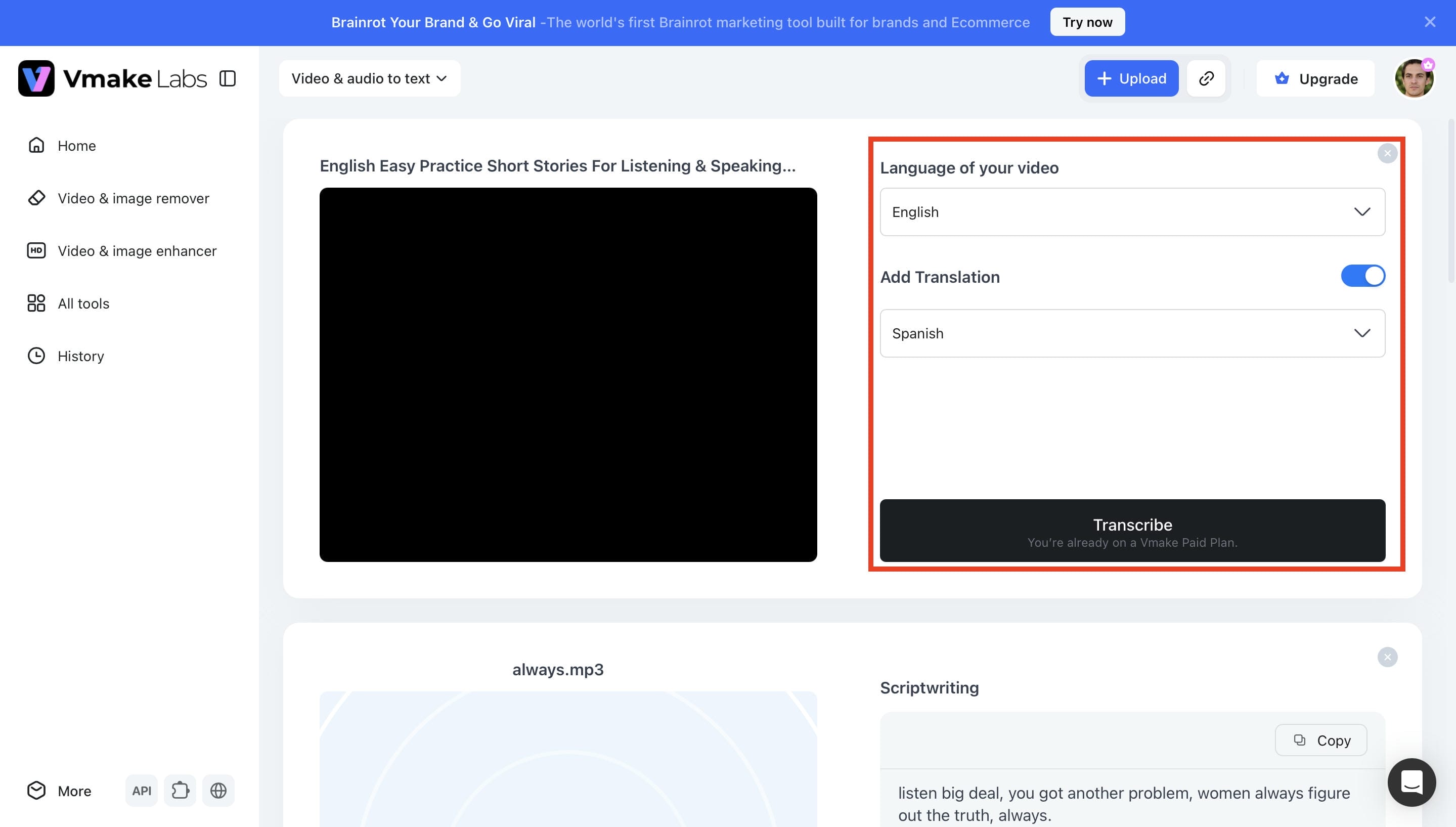The image size is (1456, 827).
Task: Click the Brainrot Your Brand banner text
Action: (433, 22)
